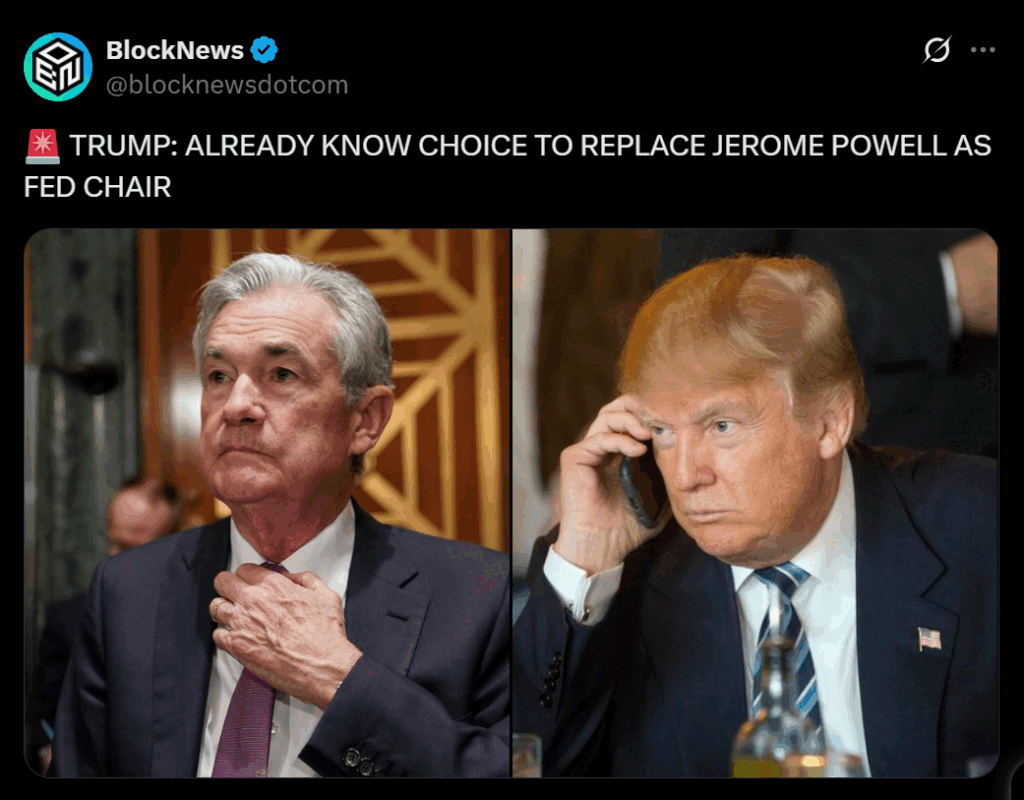1024x800 pixels.
Task: Open left photo of gray-haired man
Action: (x=266, y=503)
